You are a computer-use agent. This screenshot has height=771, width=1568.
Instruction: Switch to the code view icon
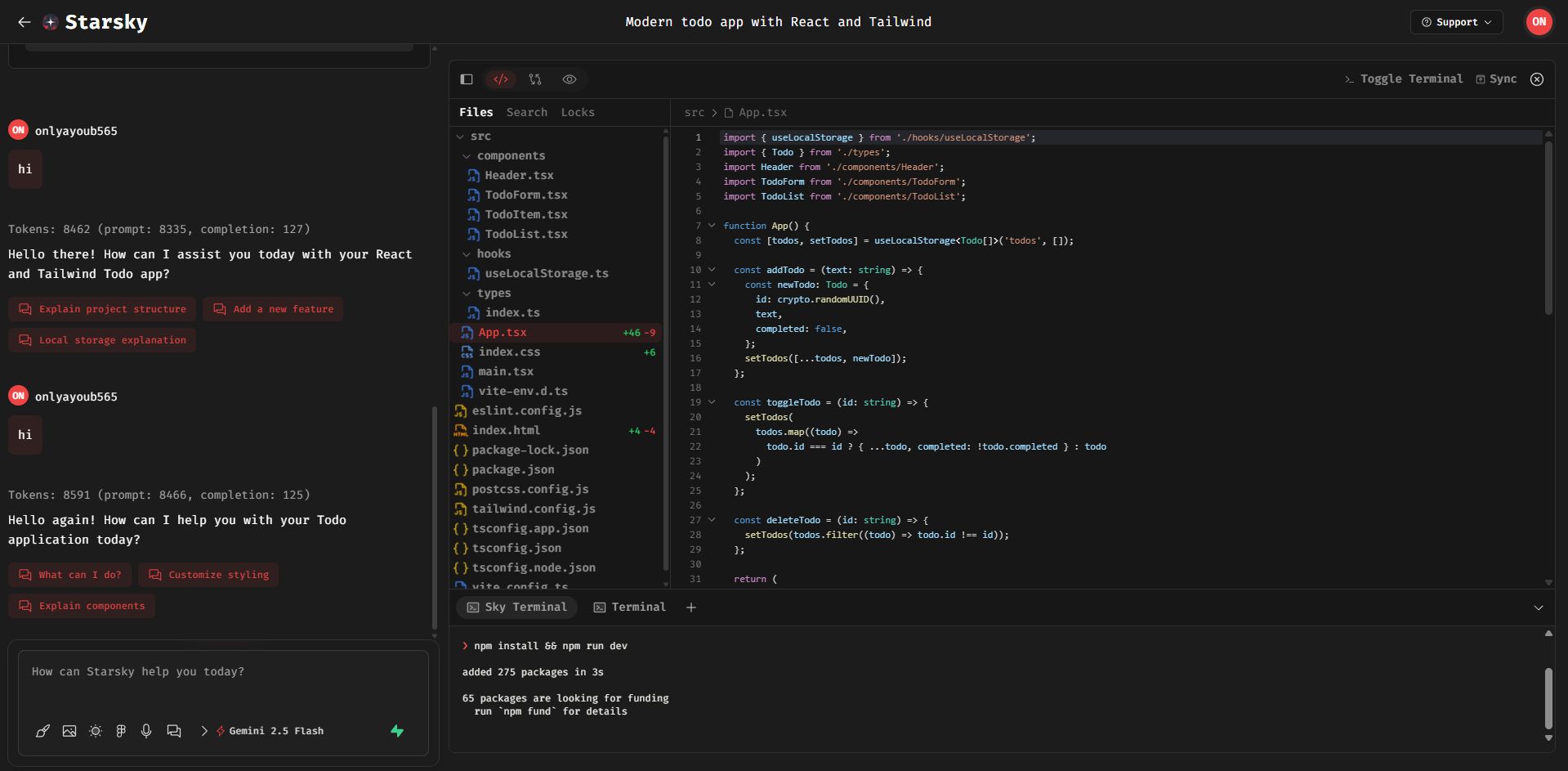coord(501,79)
